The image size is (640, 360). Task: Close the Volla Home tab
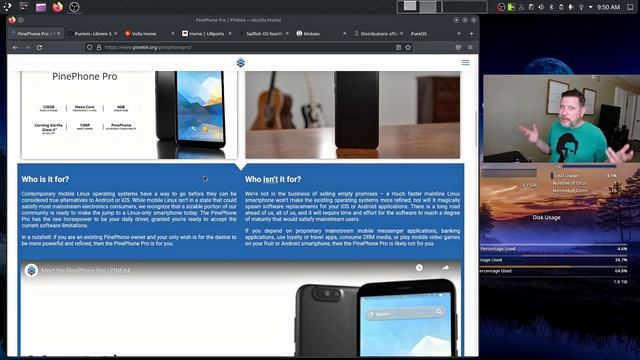[173, 33]
